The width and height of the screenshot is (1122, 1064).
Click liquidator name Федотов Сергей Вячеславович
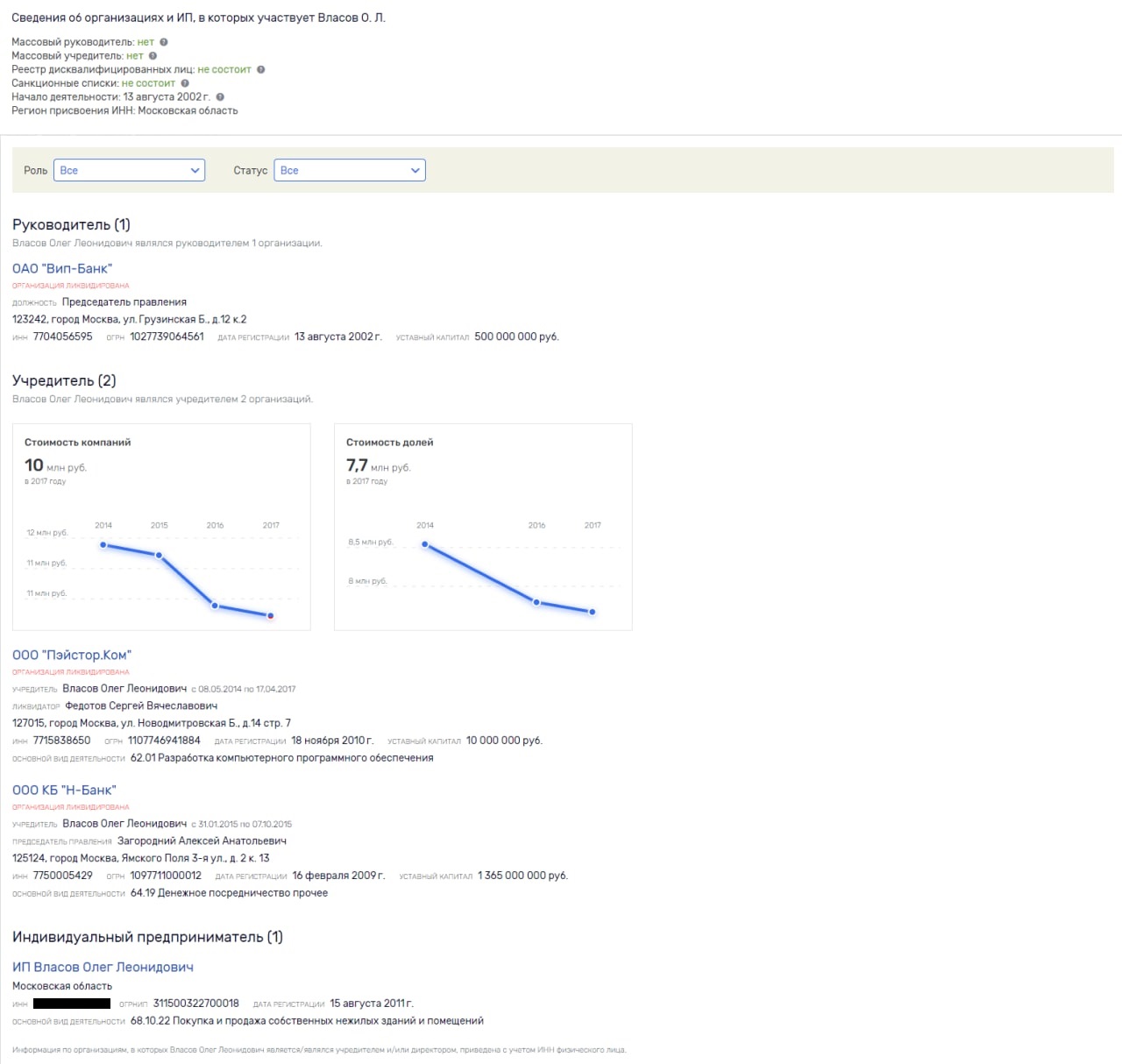141,706
